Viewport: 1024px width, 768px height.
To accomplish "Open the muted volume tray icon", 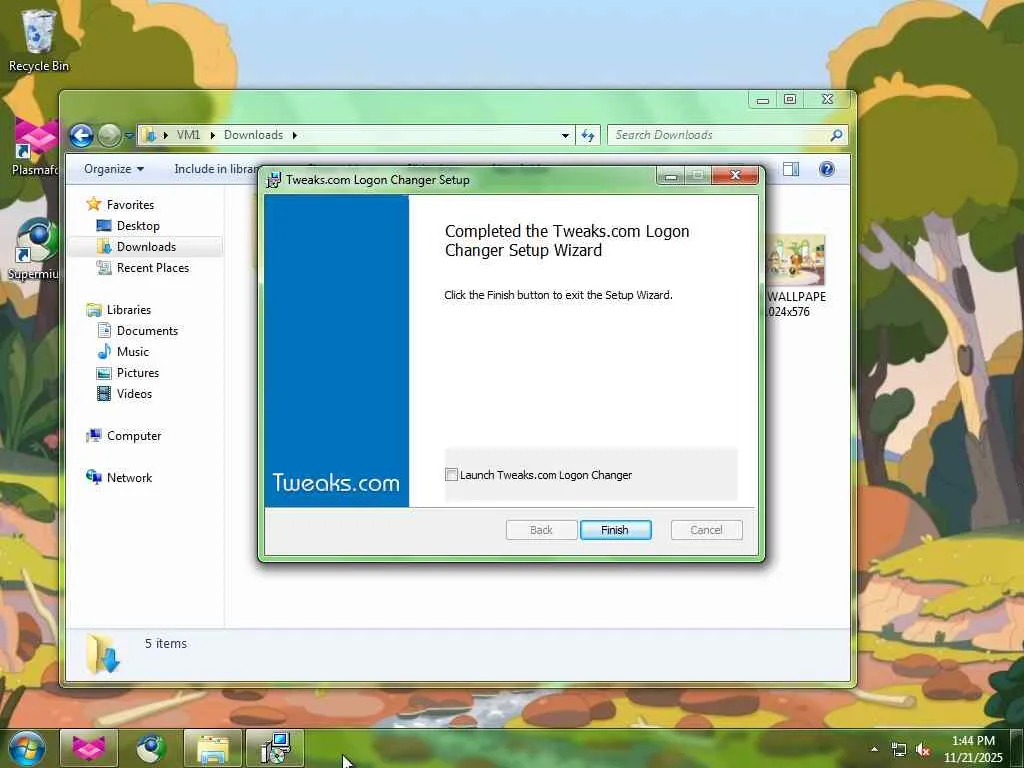I will tap(923, 750).
